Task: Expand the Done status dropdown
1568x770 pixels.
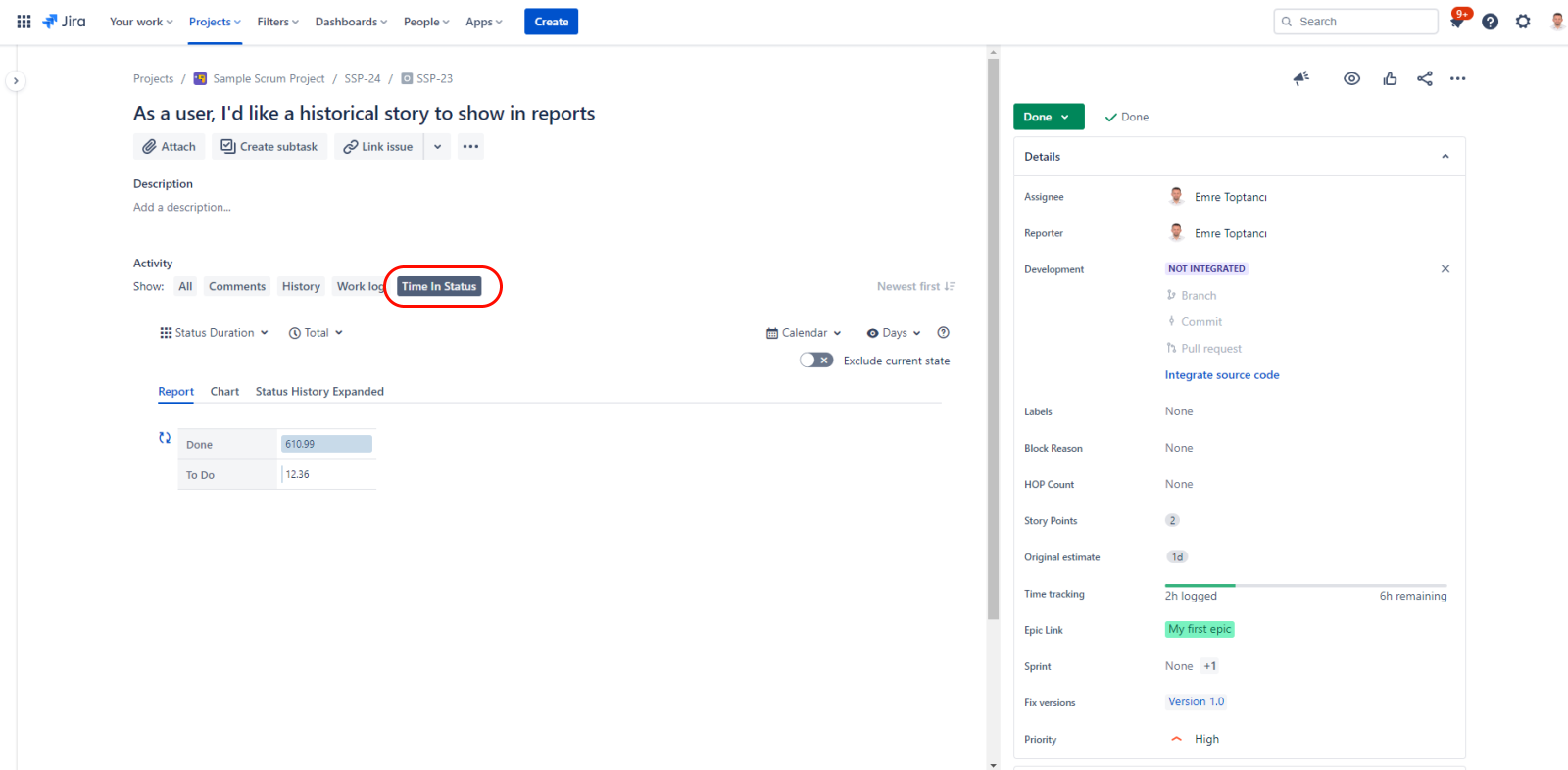Action: (1048, 117)
